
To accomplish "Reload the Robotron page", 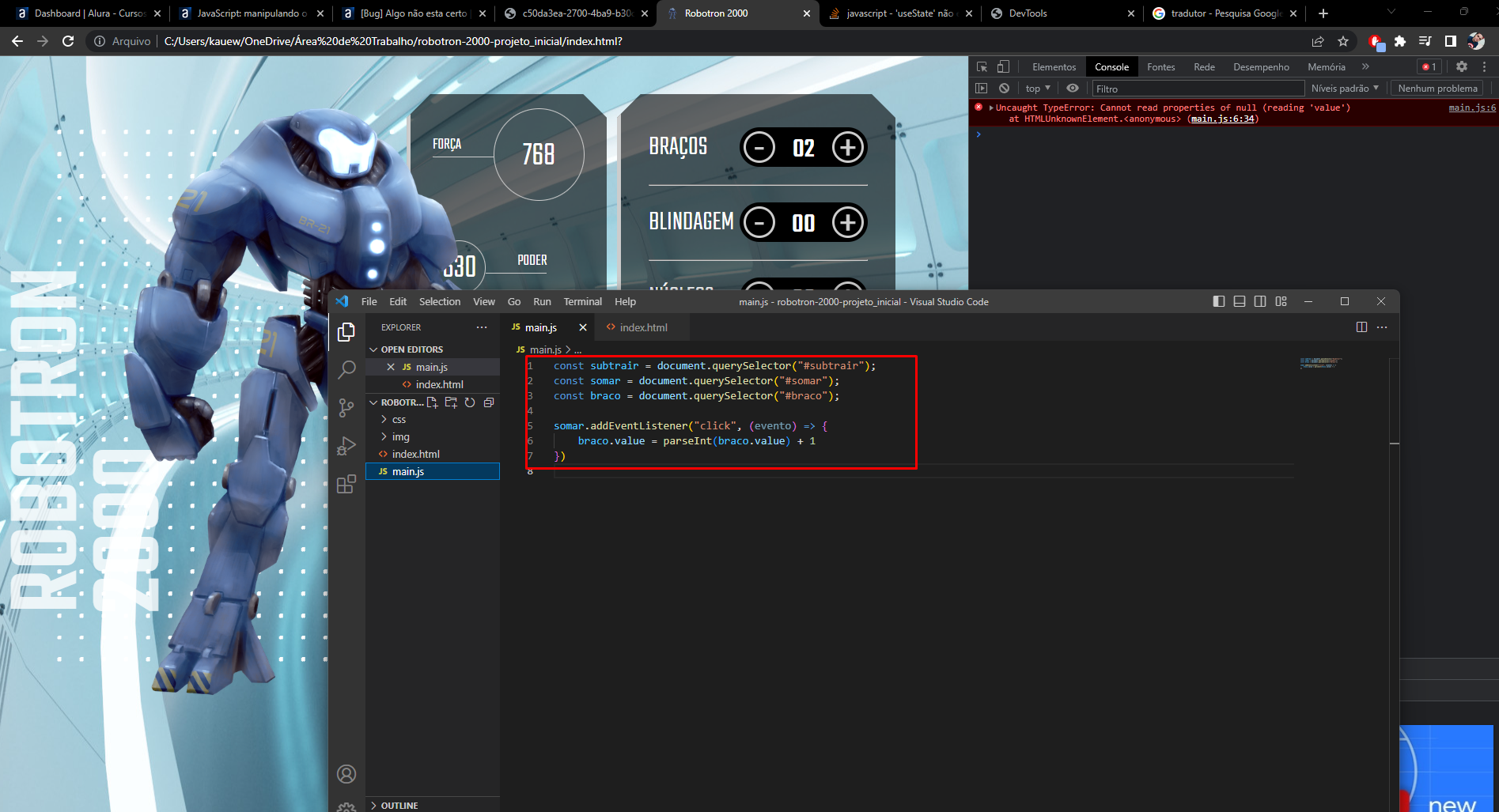I will point(68,41).
